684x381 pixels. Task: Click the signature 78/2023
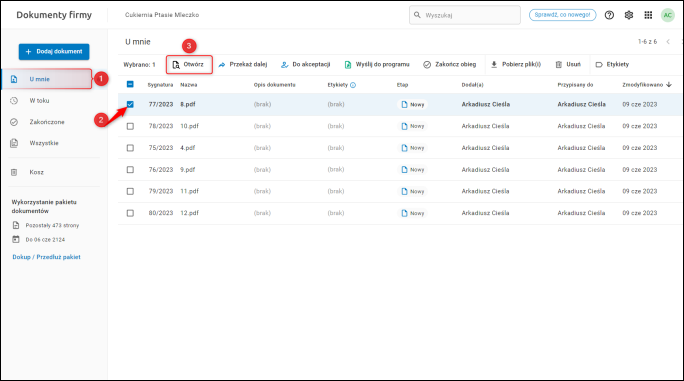(161, 126)
